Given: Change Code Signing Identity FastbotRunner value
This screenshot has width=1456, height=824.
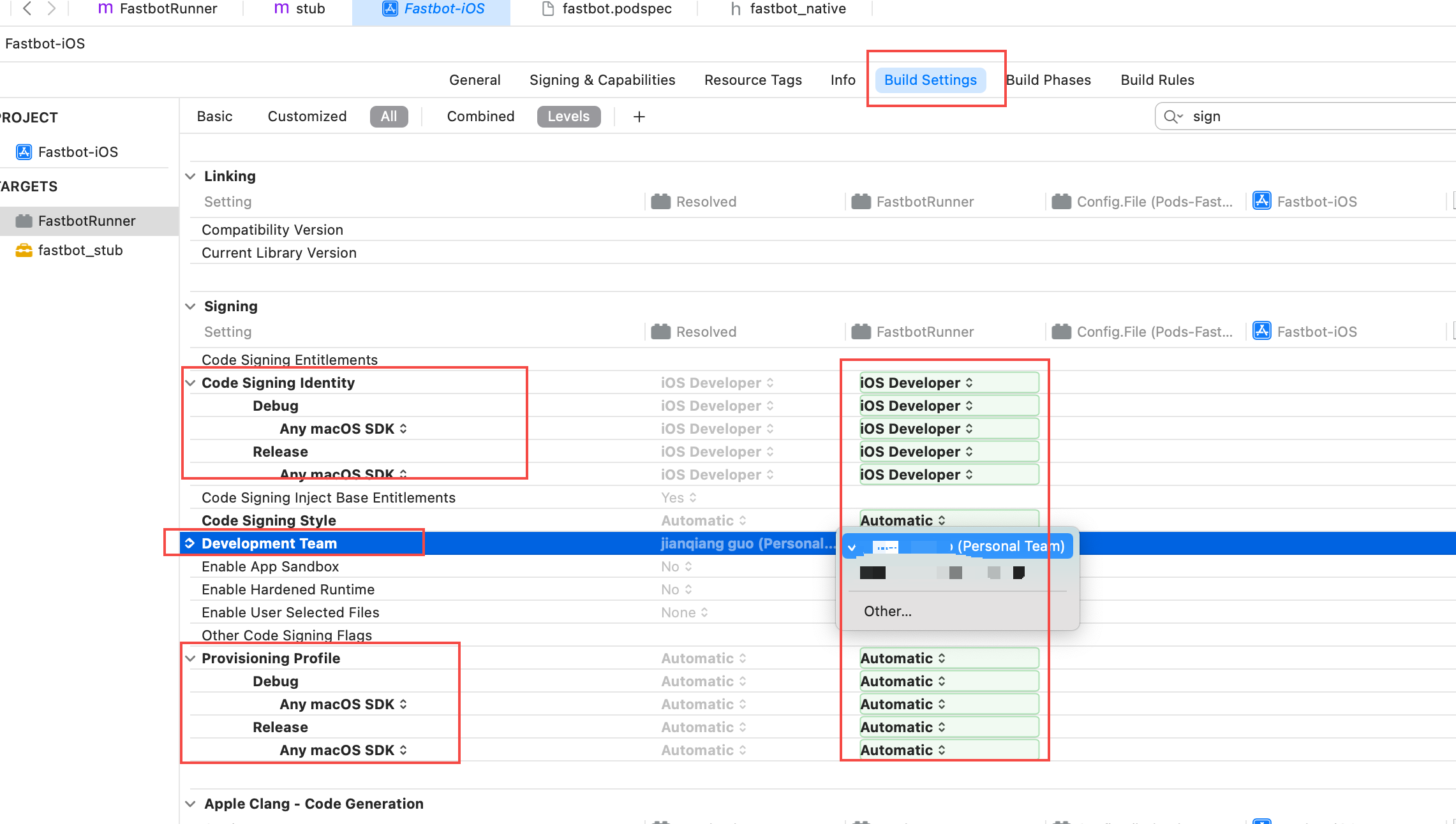Looking at the screenshot, I should point(948,383).
